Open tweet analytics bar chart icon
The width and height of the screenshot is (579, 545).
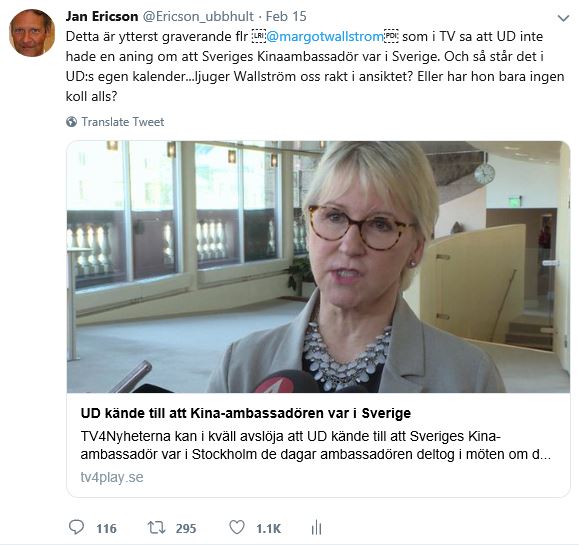click(316, 527)
